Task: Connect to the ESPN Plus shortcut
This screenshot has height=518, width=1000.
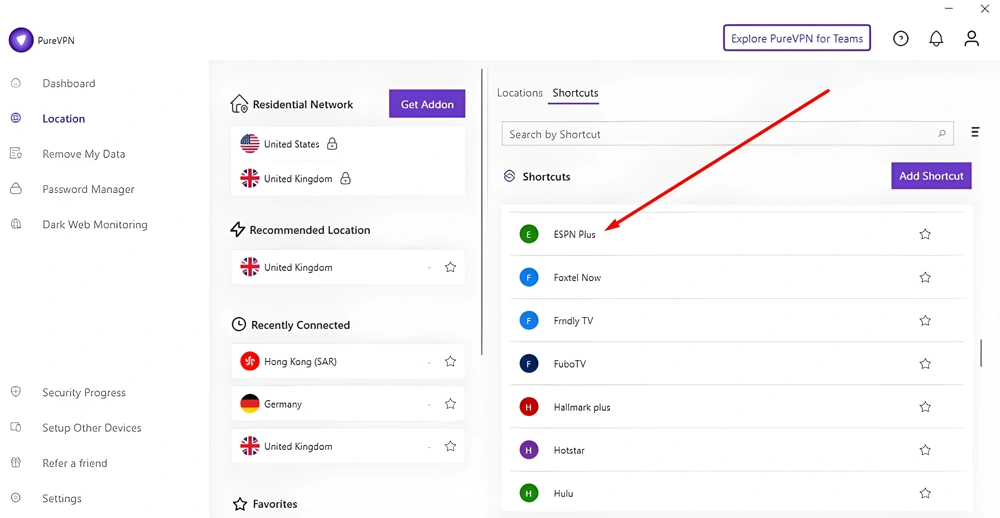Action: 736,234
